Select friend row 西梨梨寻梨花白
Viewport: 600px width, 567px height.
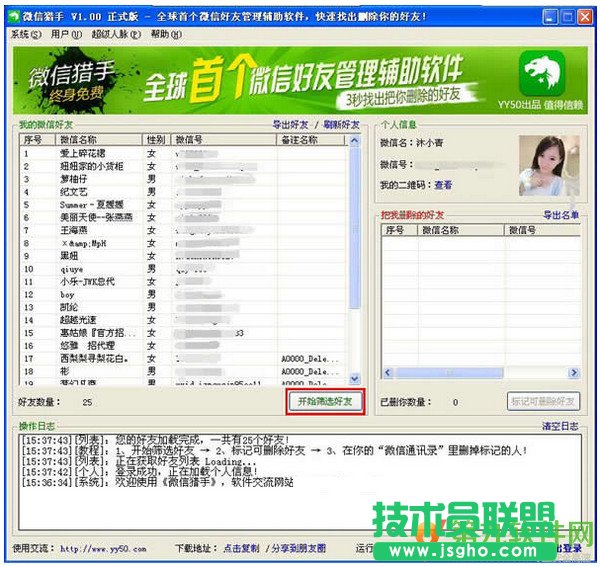184,359
